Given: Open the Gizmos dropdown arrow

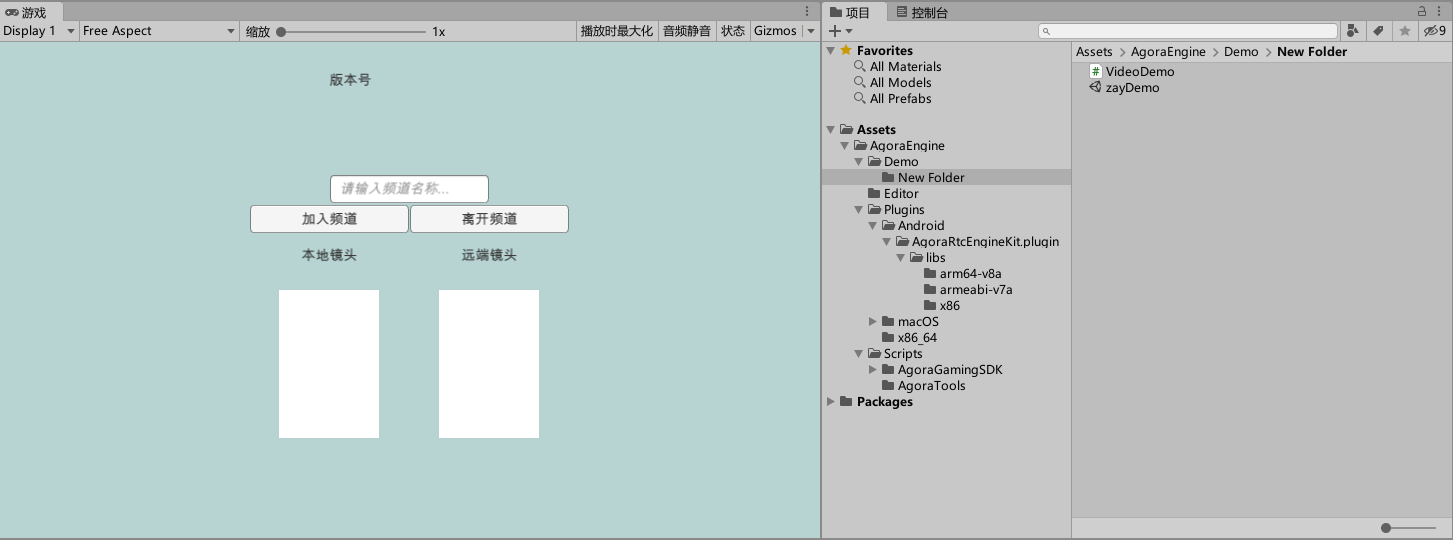Looking at the screenshot, I should point(810,31).
